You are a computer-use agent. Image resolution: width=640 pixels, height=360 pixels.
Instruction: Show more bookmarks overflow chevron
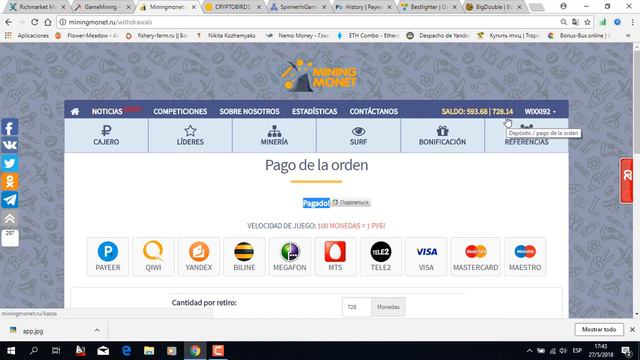628,36
